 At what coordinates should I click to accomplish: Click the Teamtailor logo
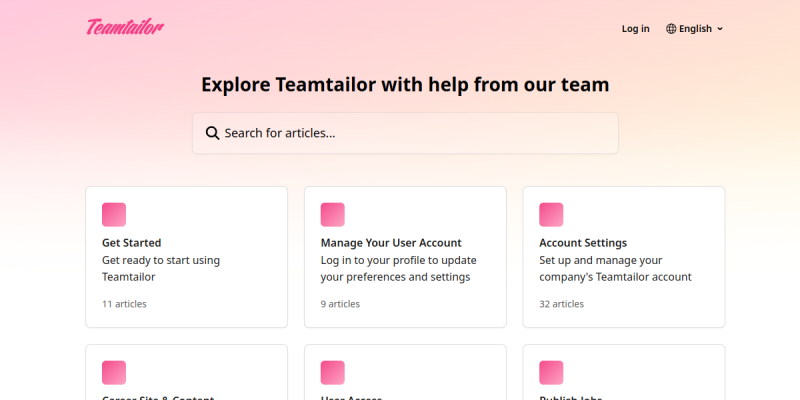click(125, 27)
